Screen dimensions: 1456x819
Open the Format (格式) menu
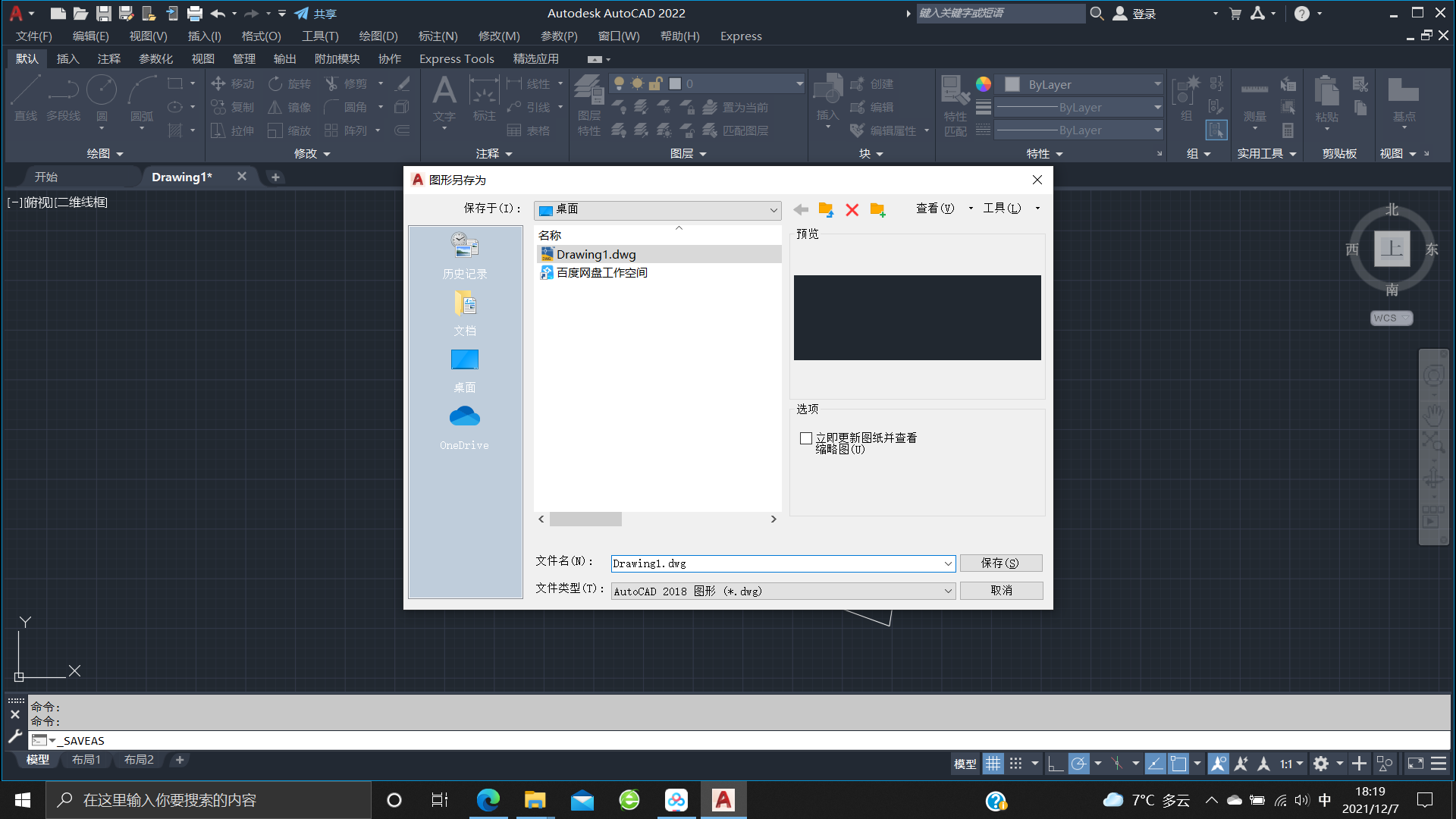pos(261,36)
